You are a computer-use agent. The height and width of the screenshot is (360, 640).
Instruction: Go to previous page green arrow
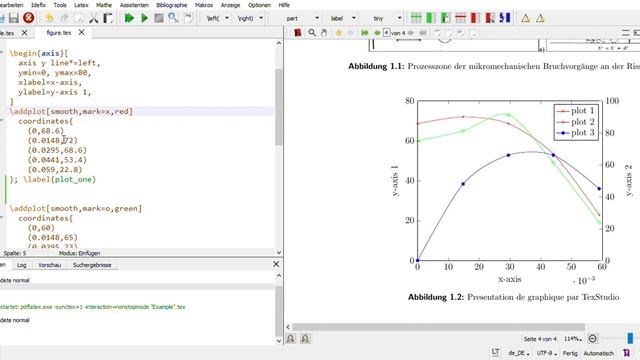click(x=377, y=33)
